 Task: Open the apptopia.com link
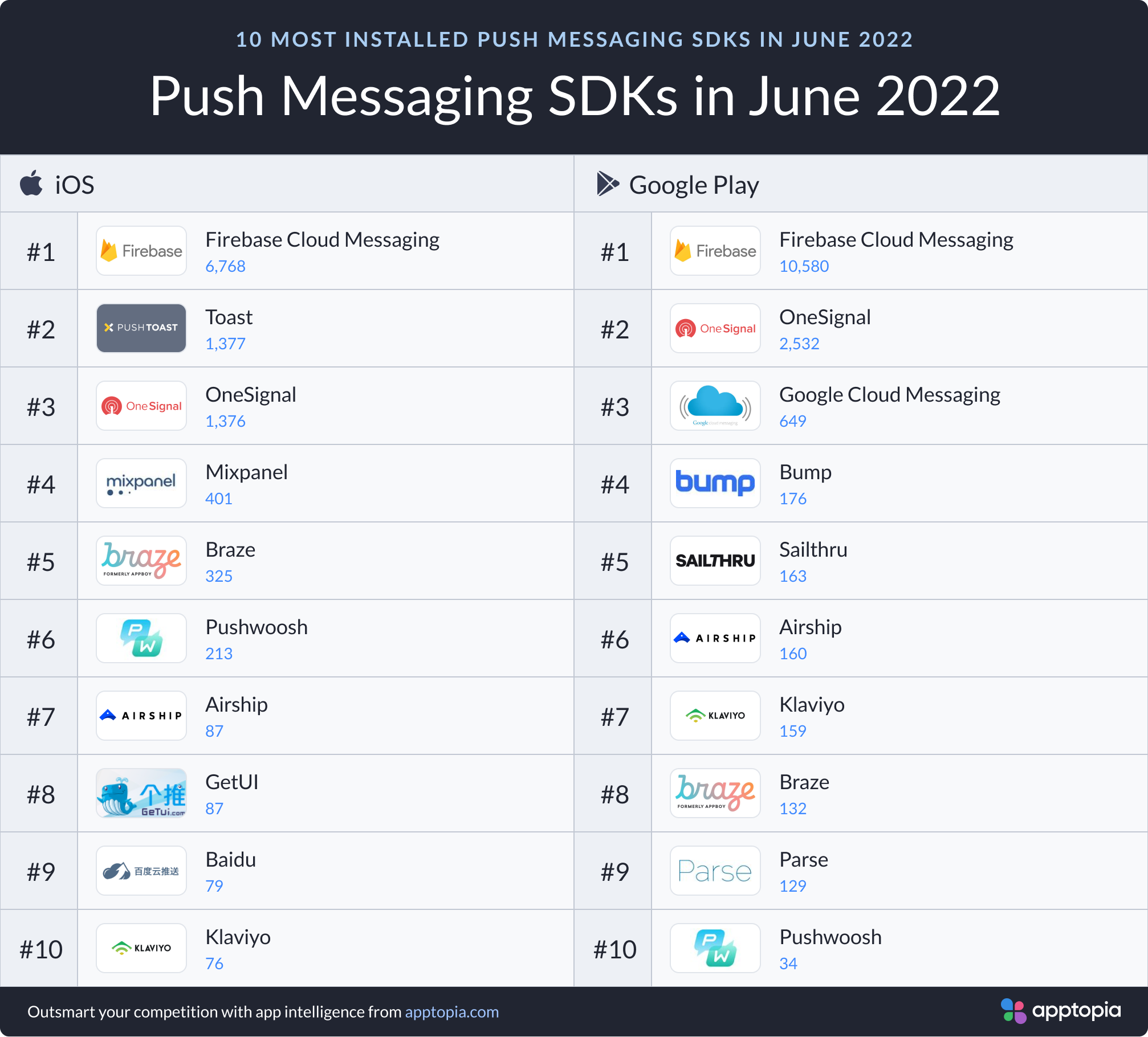coord(451,1012)
